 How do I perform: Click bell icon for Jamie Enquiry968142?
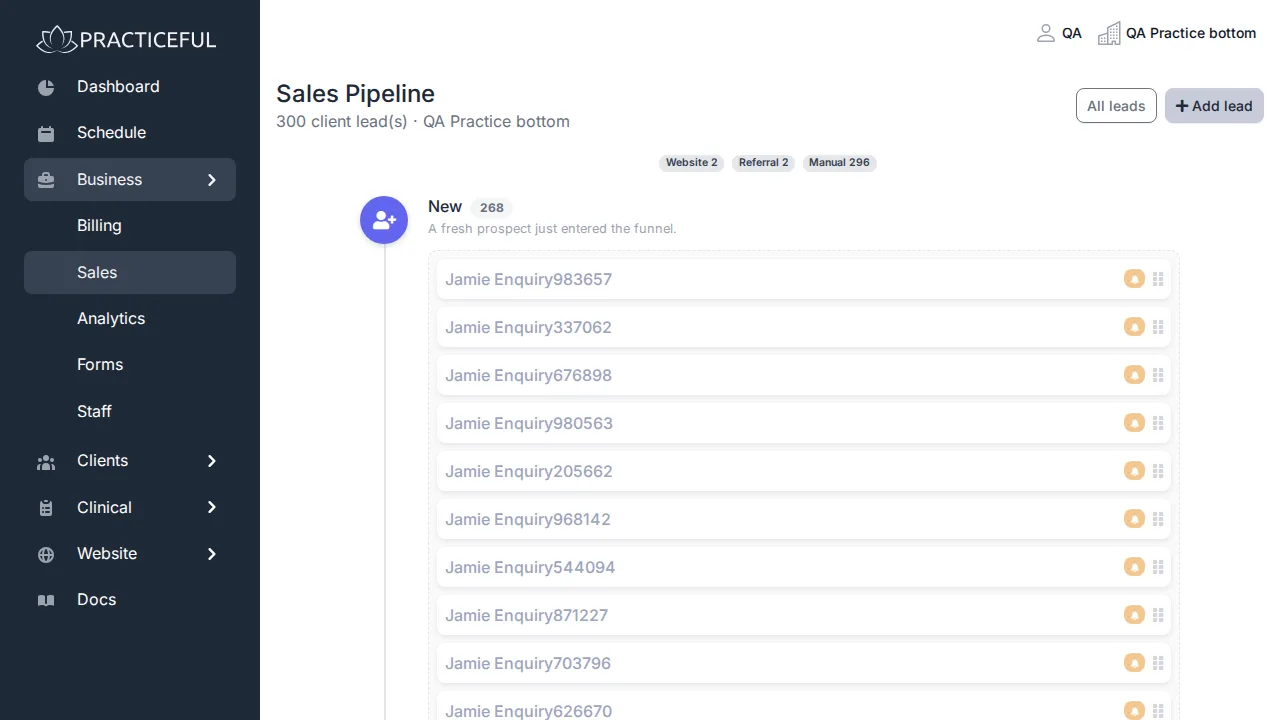coord(1134,519)
